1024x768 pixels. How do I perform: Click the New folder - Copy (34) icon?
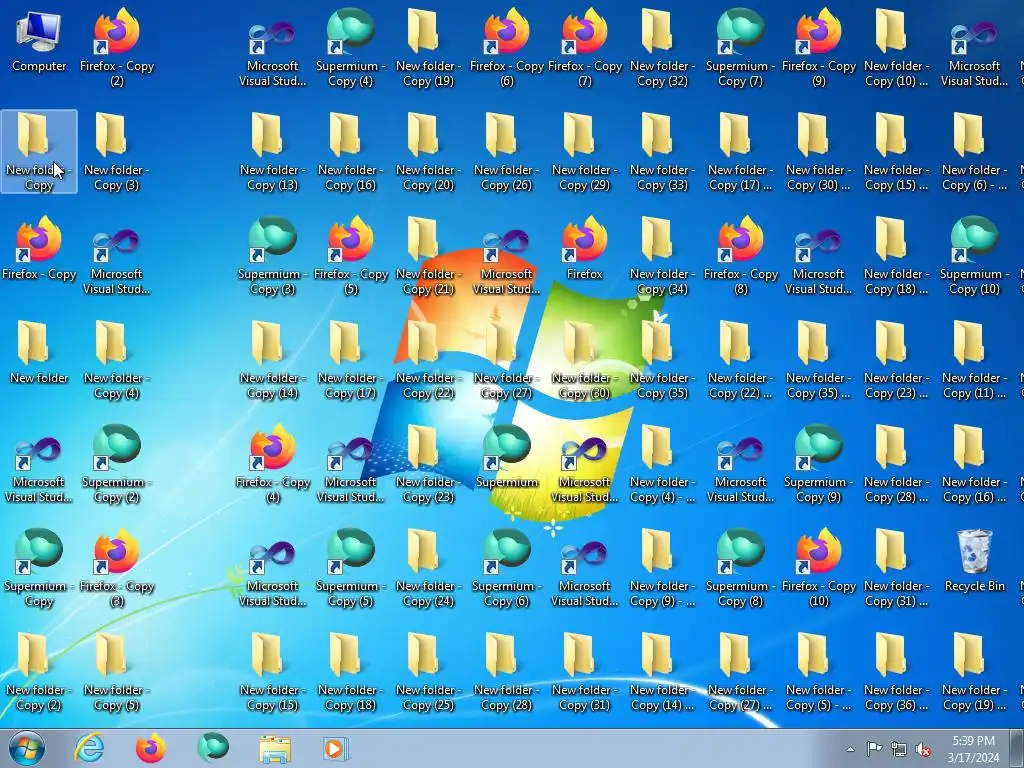(x=662, y=255)
